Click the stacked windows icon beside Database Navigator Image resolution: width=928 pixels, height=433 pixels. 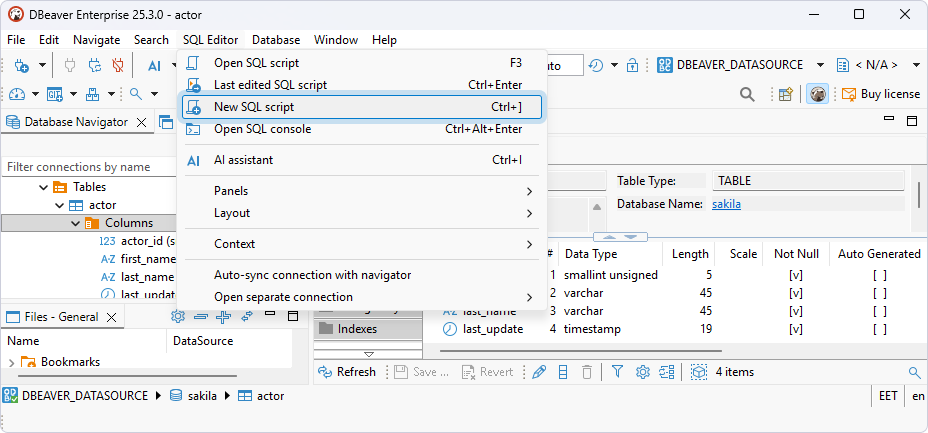tap(166, 122)
